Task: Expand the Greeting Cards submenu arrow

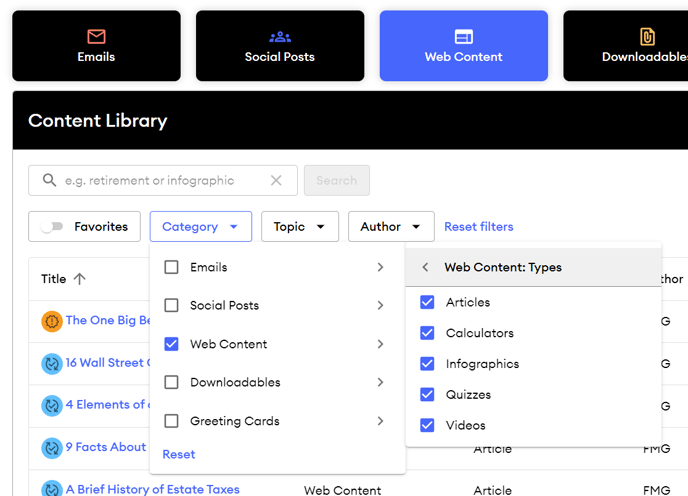Action: (x=380, y=421)
